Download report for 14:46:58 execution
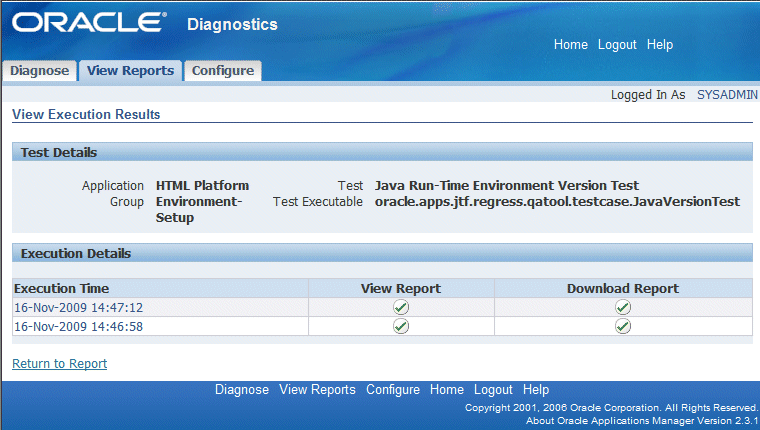The width and height of the screenshot is (760, 430). point(623,326)
